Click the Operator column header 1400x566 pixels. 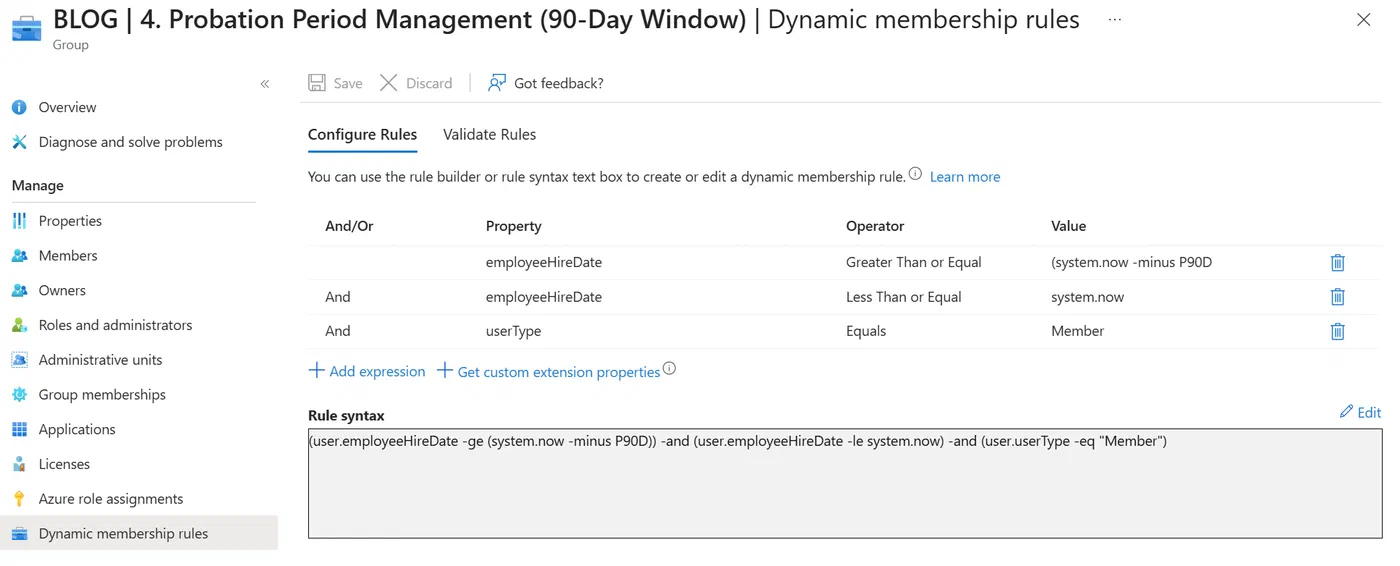point(875,226)
